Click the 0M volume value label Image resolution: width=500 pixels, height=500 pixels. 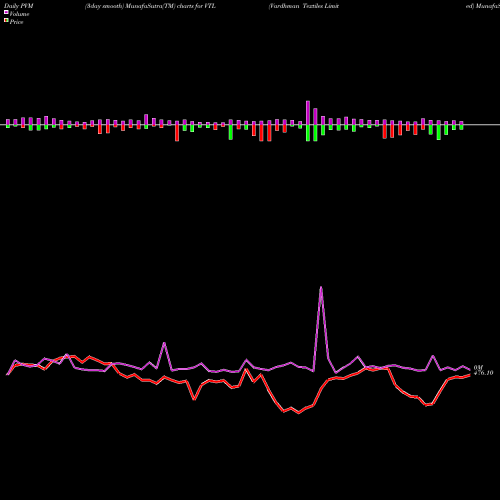click(x=478, y=367)
